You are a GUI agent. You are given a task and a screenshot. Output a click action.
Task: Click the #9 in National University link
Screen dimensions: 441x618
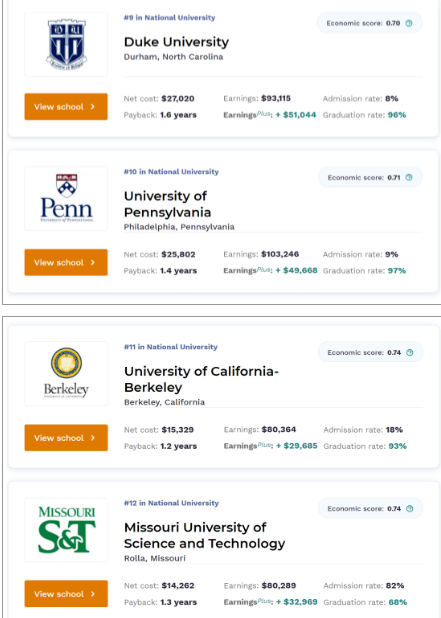169,18
